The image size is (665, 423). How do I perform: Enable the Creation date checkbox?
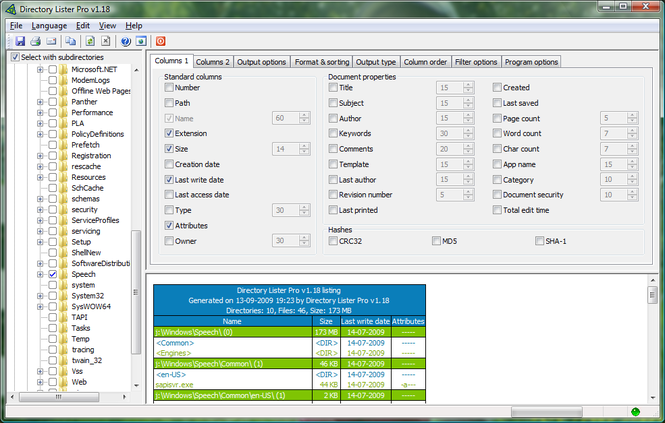coord(169,164)
